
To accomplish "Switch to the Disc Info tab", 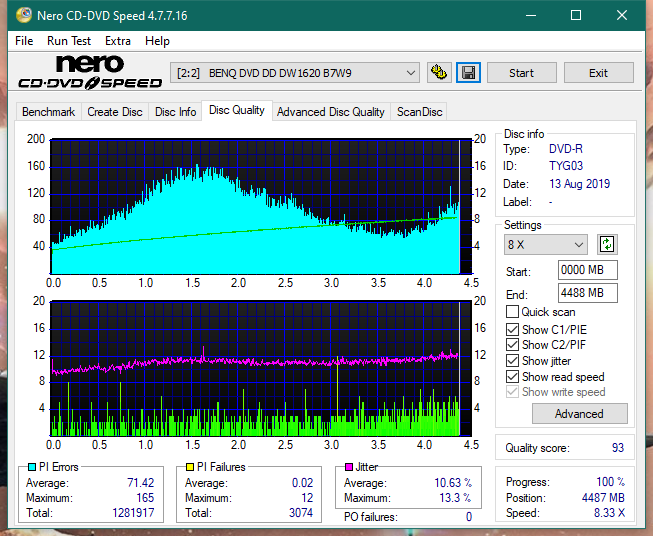I will (175, 112).
